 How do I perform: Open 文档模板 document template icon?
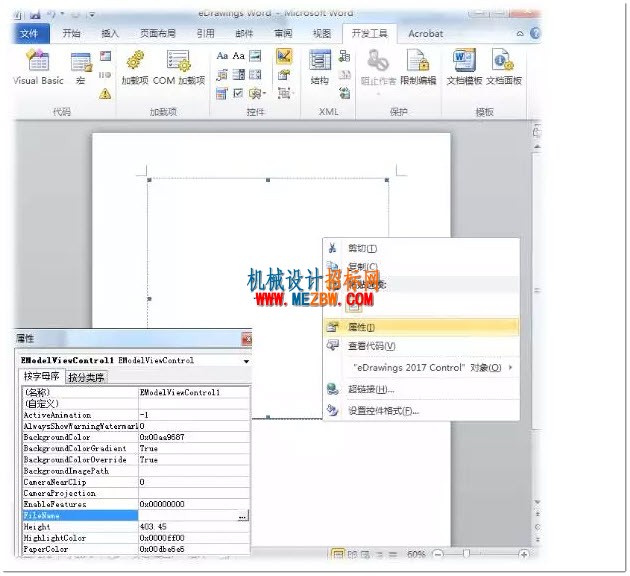point(464,67)
